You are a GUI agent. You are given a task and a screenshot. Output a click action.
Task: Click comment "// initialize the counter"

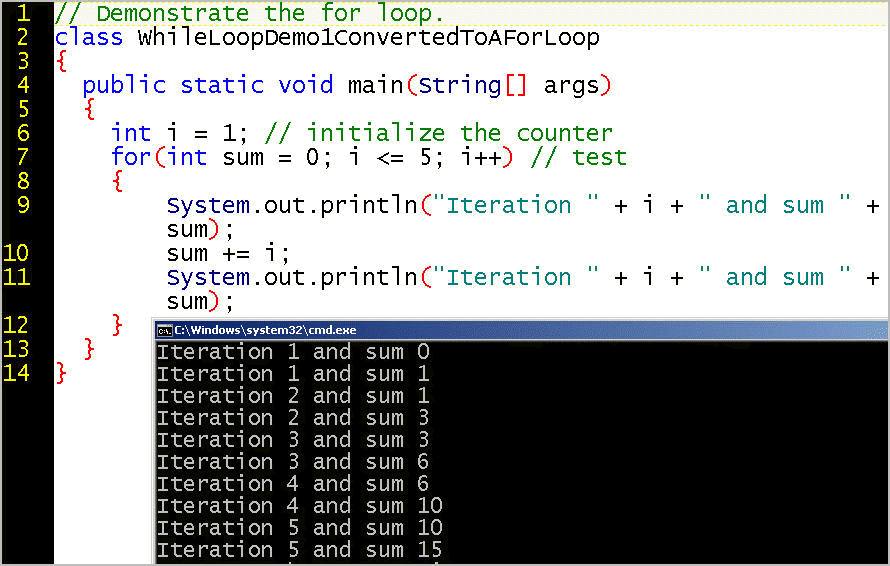(439, 133)
